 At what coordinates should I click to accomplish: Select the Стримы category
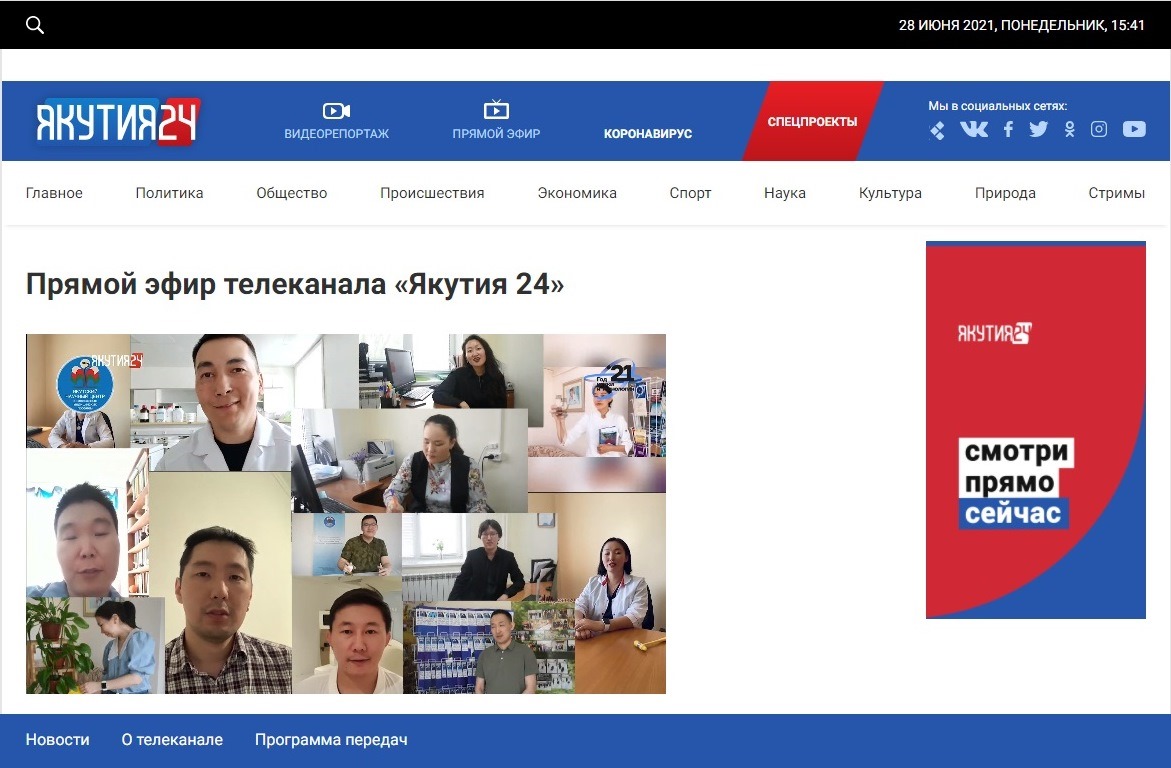(1116, 193)
